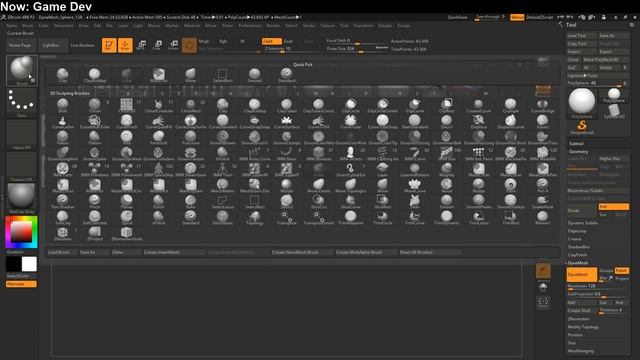Open the Preferences menu
The image size is (640, 360).
[x=250, y=26]
